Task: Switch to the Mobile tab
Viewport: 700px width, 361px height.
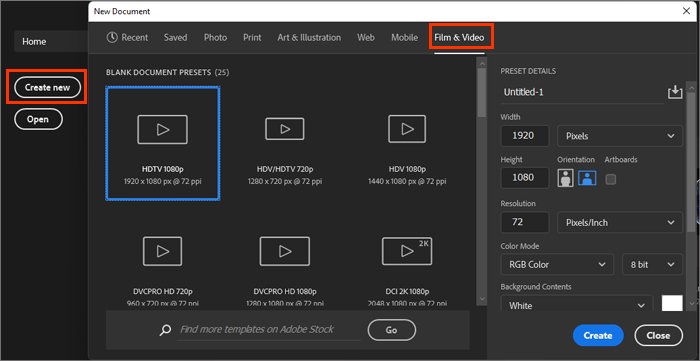Action: pyautogui.click(x=404, y=37)
